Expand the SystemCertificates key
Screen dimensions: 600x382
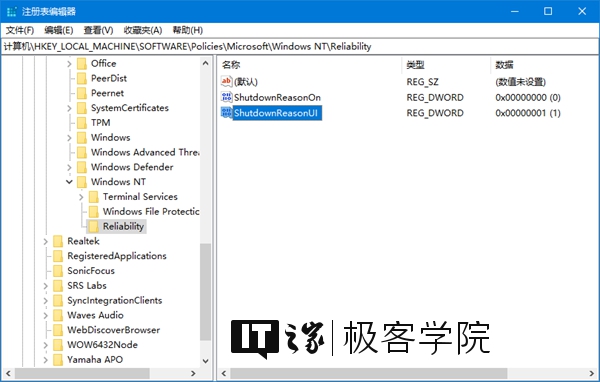pos(69,108)
